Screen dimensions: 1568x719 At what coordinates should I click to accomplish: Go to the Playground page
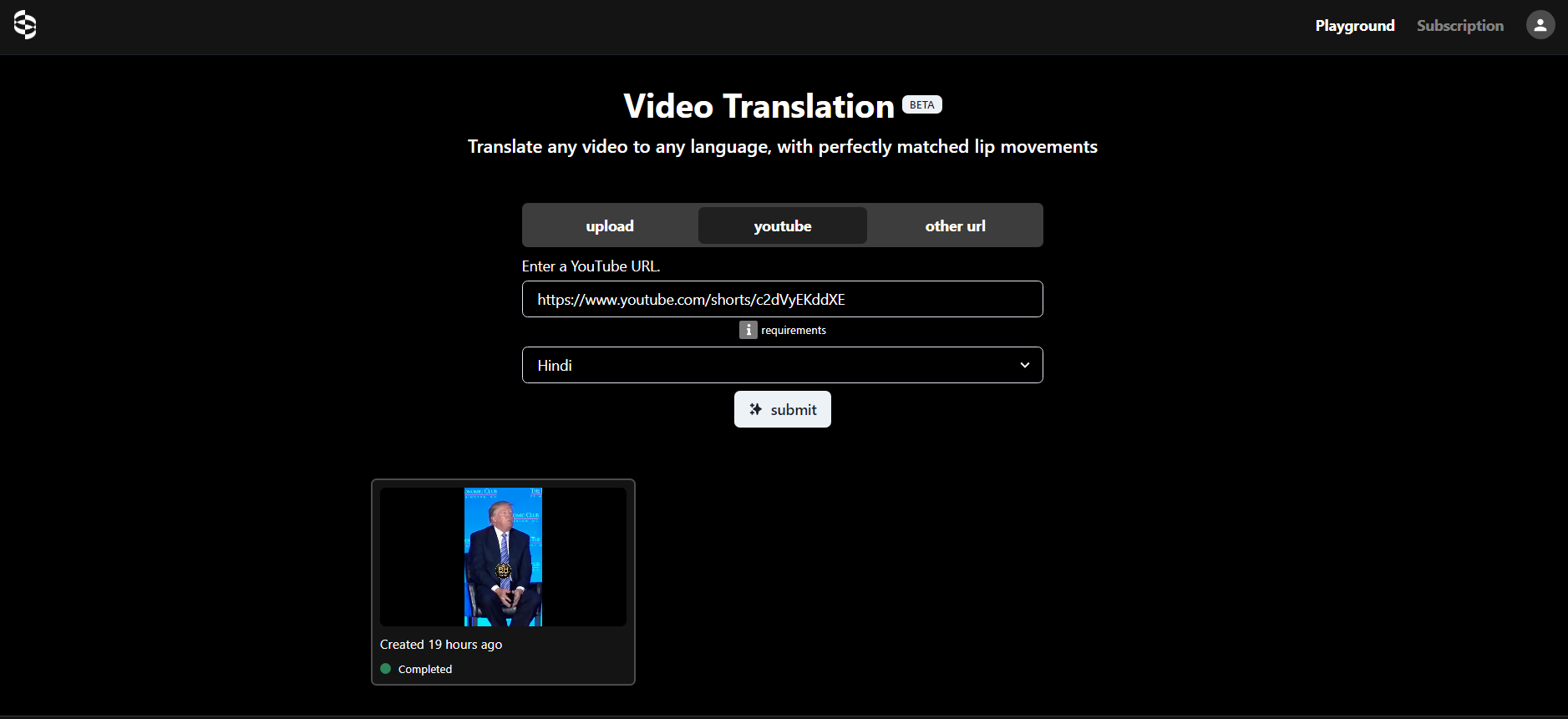click(x=1354, y=26)
